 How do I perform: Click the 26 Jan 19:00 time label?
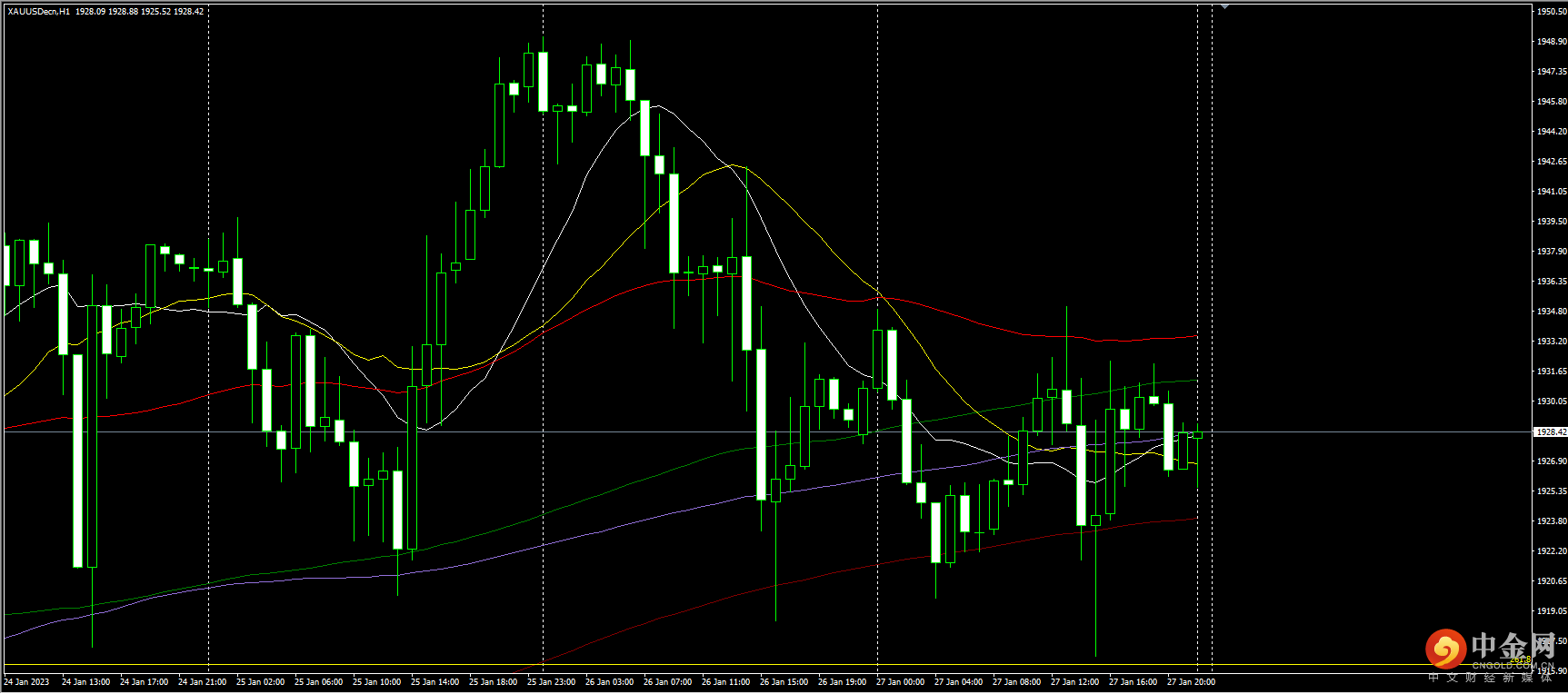[842, 682]
